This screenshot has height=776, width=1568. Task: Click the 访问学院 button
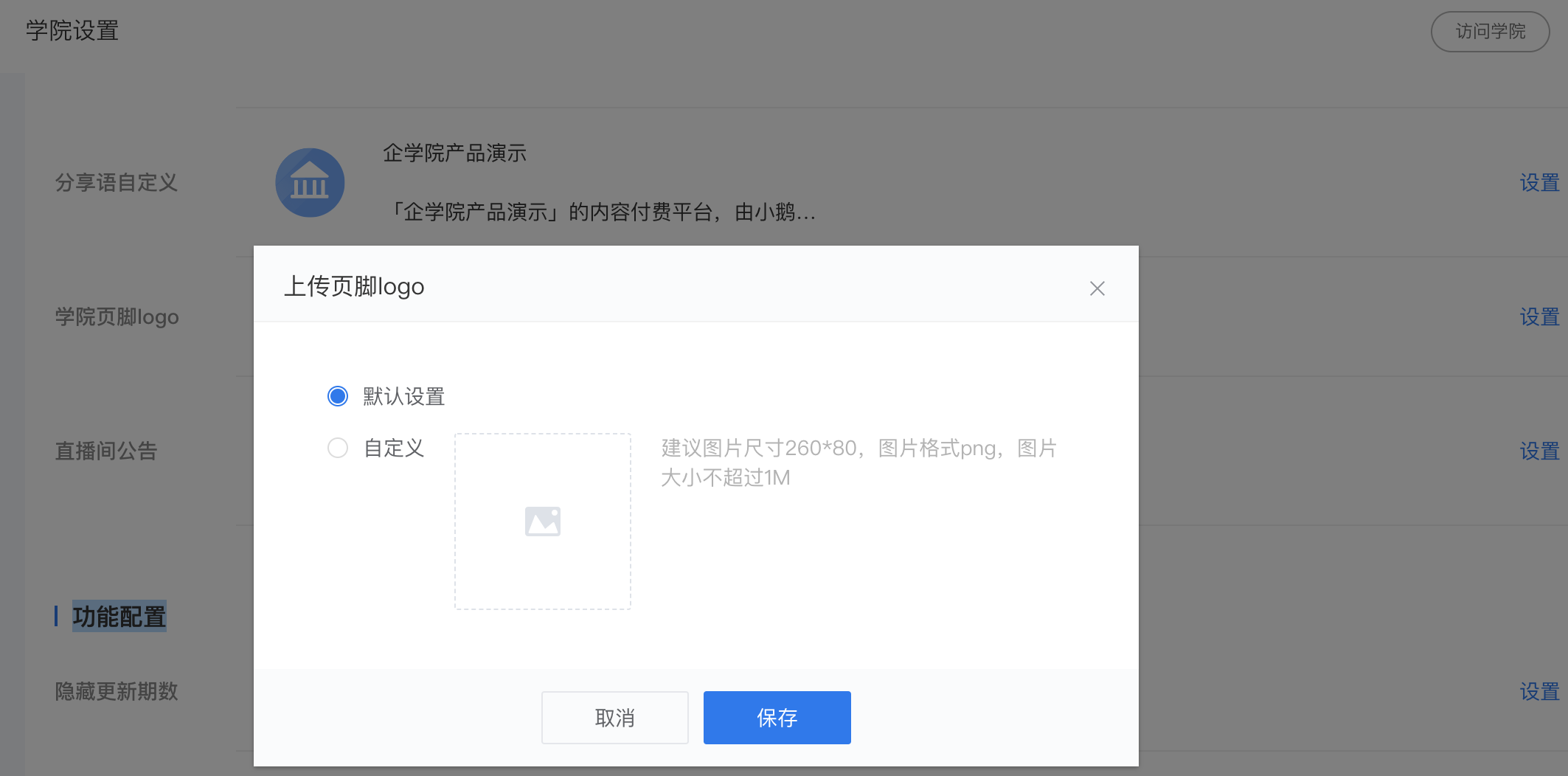(x=1491, y=32)
